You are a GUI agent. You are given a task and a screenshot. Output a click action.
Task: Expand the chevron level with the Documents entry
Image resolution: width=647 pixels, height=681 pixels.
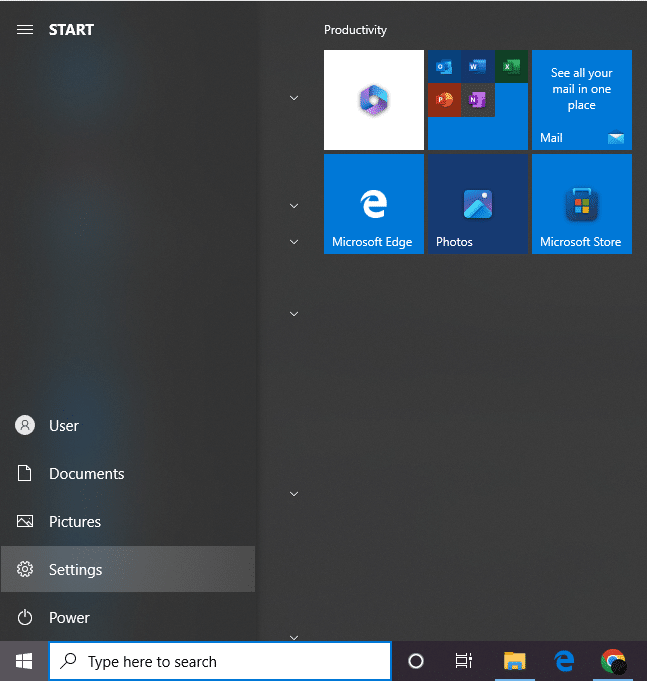click(x=294, y=494)
